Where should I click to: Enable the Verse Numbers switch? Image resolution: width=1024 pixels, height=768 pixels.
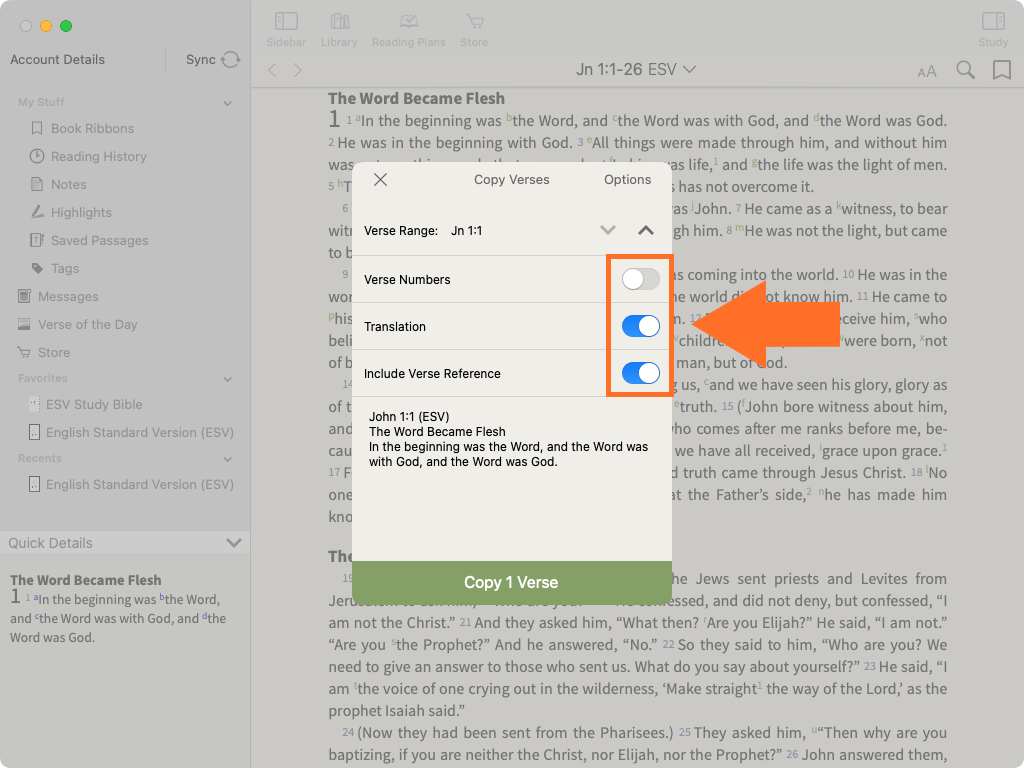640,279
